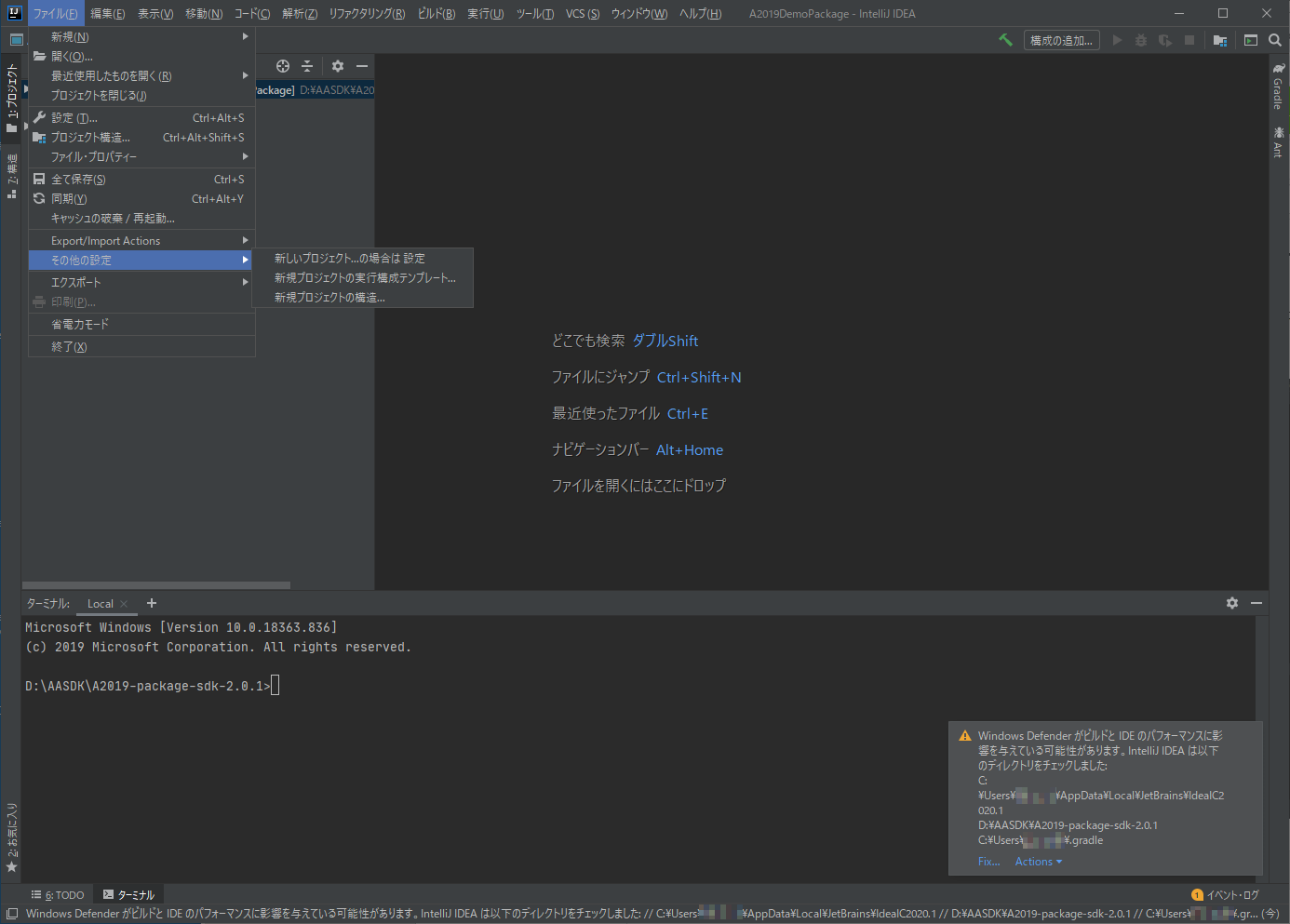This screenshot has width=1290, height=924.
Task: Click the tool windows toggle icon at bottom-left corner
Action: pyautogui.click(x=12, y=914)
